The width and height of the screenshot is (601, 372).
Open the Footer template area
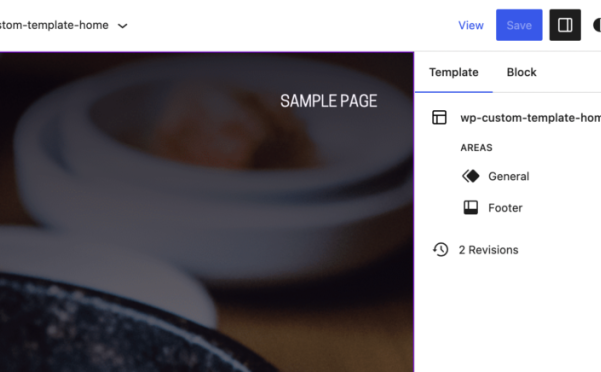[x=505, y=208]
